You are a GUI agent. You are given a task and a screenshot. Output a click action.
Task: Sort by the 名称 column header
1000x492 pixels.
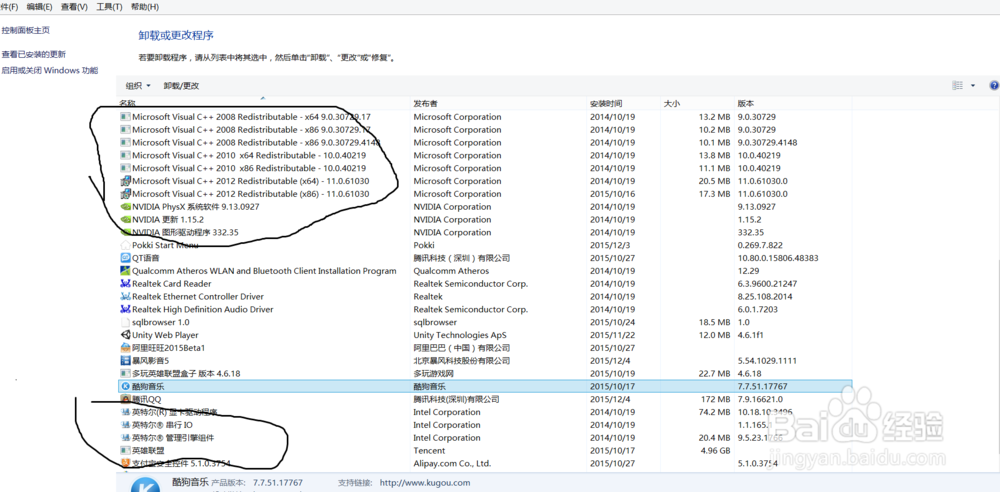point(264,103)
